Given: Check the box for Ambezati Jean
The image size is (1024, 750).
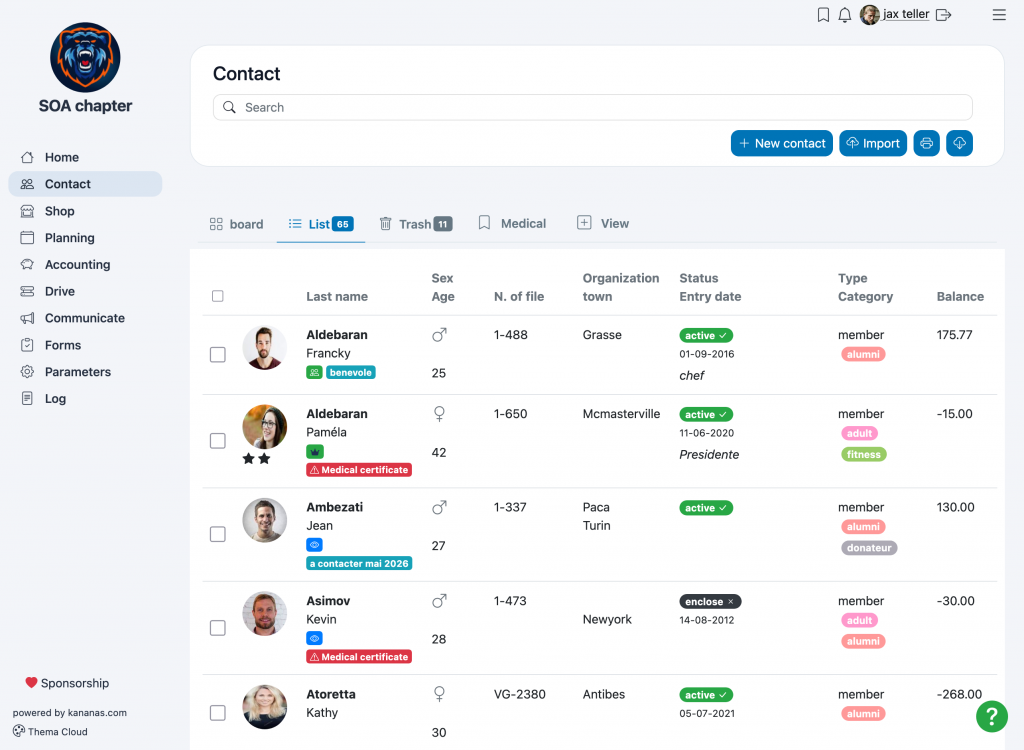Looking at the screenshot, I should coord(217,534).
